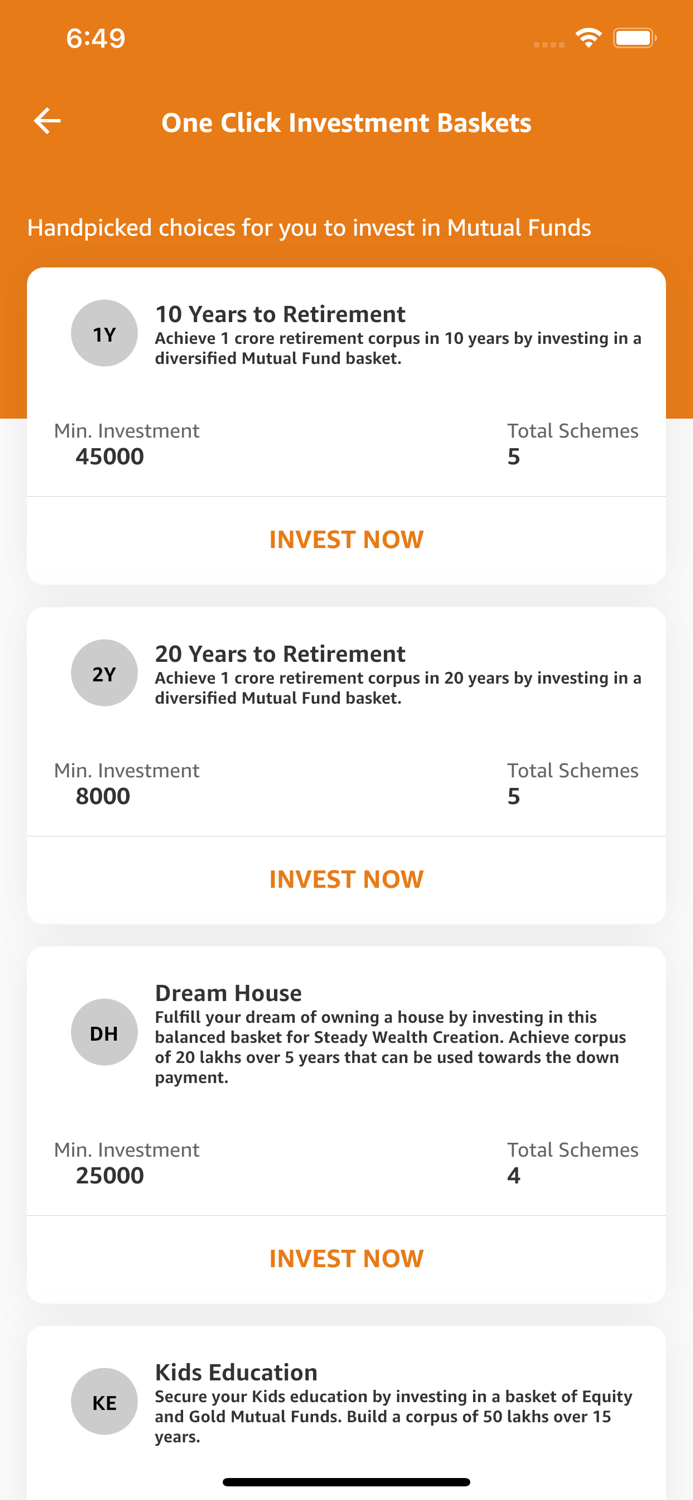Expand the 20 Years to Retirement card
The width and height of the screenshot is (693, 1500).
tap(346, 721)
